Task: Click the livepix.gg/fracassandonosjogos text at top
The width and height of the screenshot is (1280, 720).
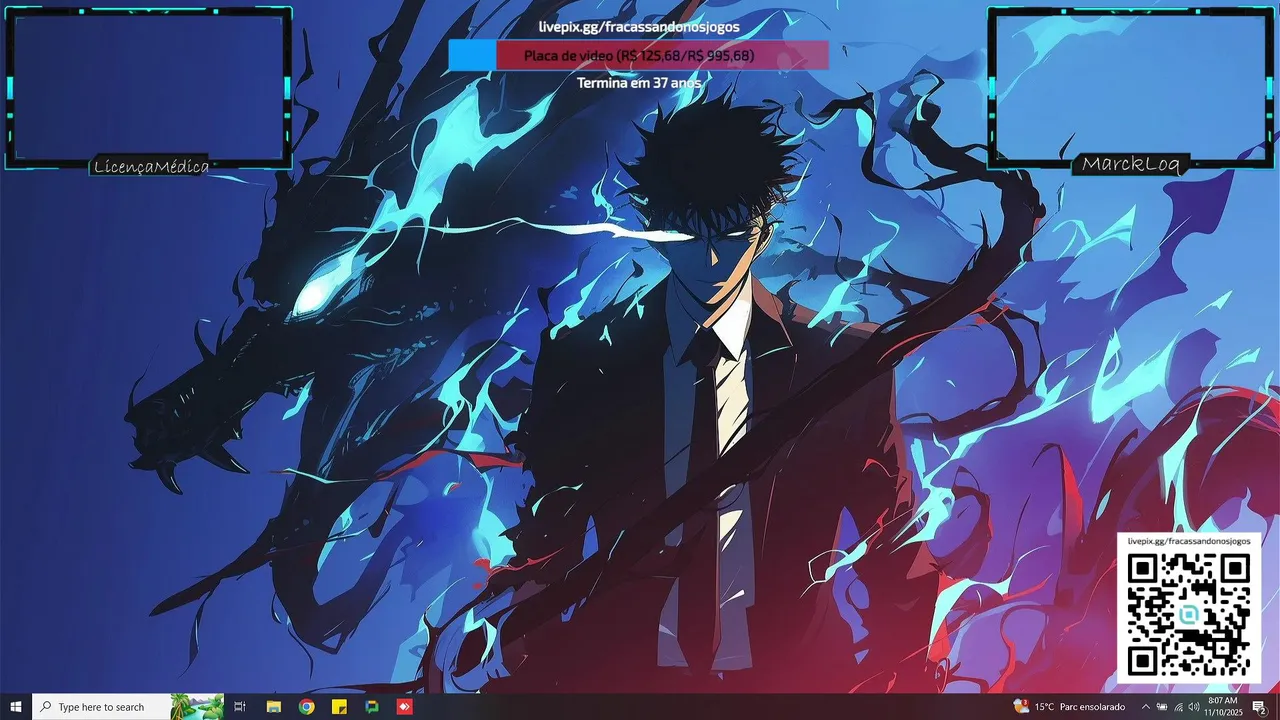Action: pos(639,27)
